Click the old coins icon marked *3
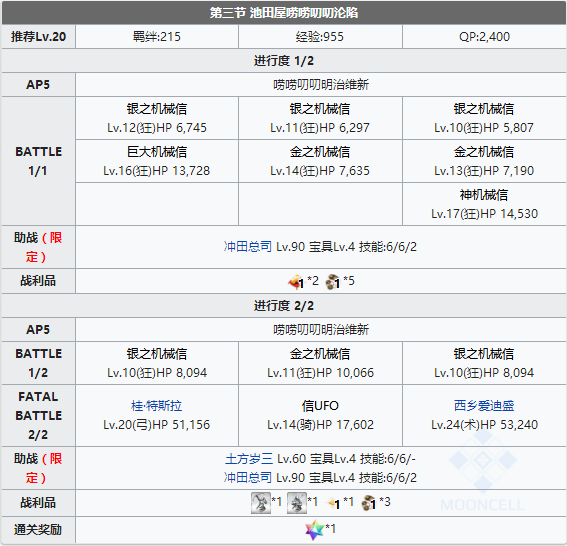Viewport: 567px width, 546px height. [x=369, y=503]
